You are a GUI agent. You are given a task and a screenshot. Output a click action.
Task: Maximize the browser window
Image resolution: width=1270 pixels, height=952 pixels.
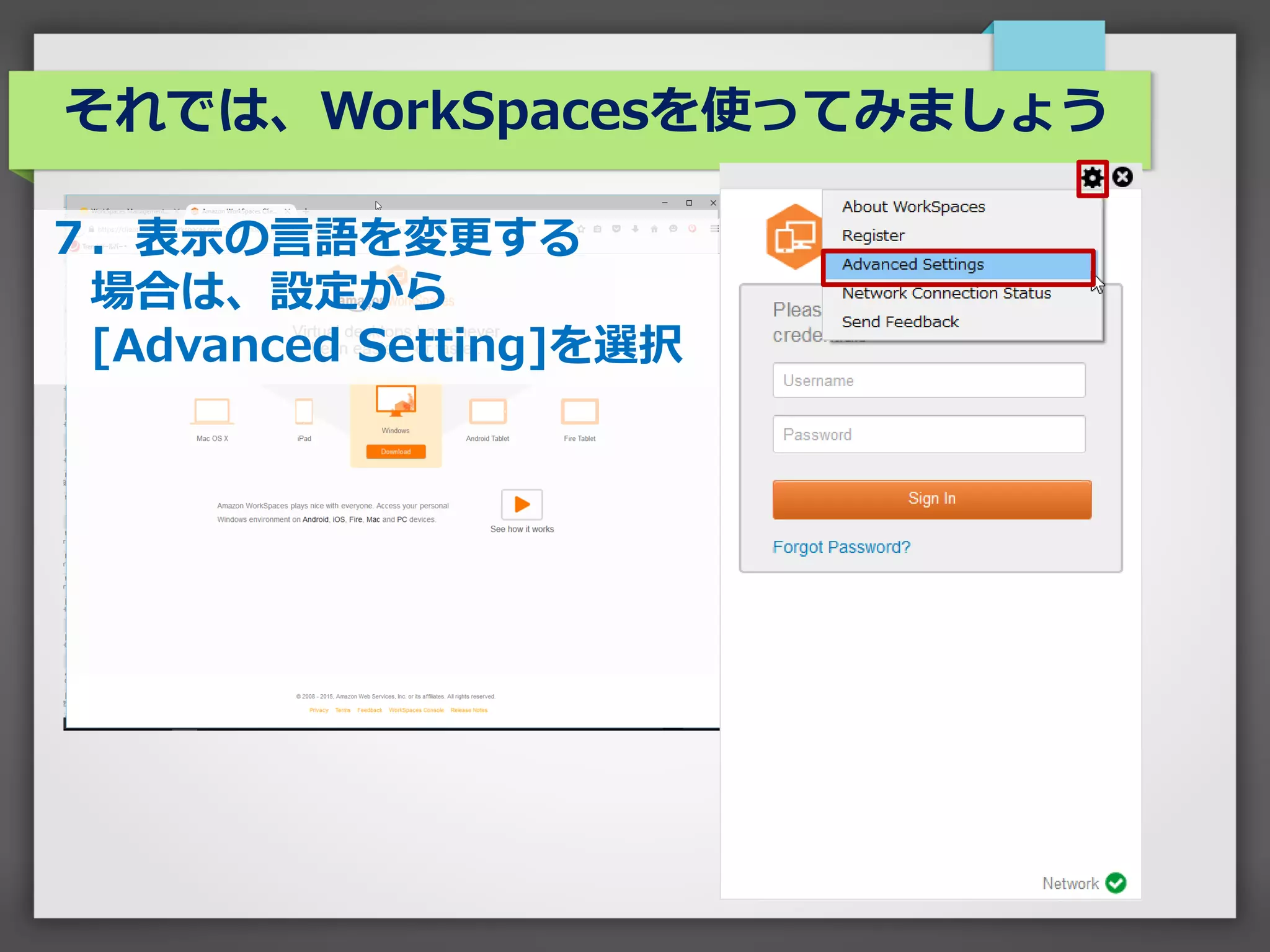pos(689,203)
